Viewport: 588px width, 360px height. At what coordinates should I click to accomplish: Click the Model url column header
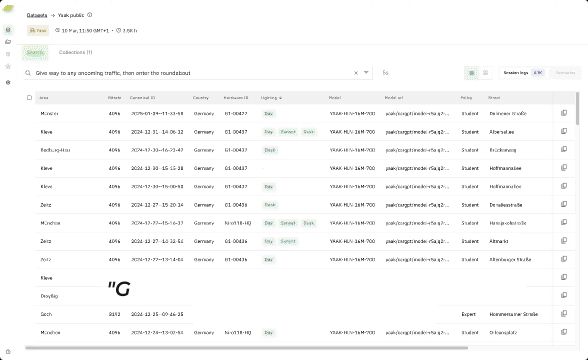click(x=394, y=98)
